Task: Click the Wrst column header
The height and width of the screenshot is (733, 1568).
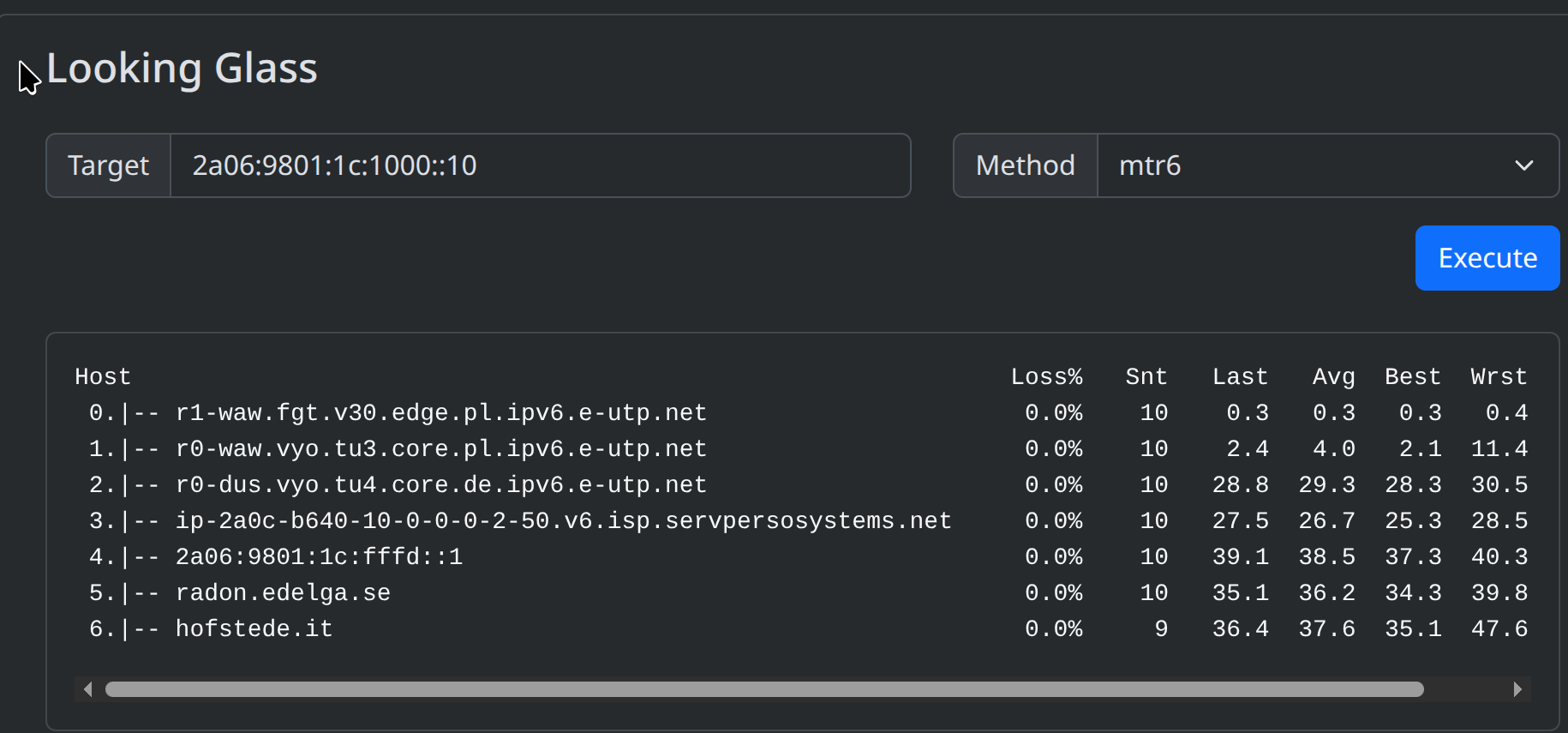Action: [1499, 377]
